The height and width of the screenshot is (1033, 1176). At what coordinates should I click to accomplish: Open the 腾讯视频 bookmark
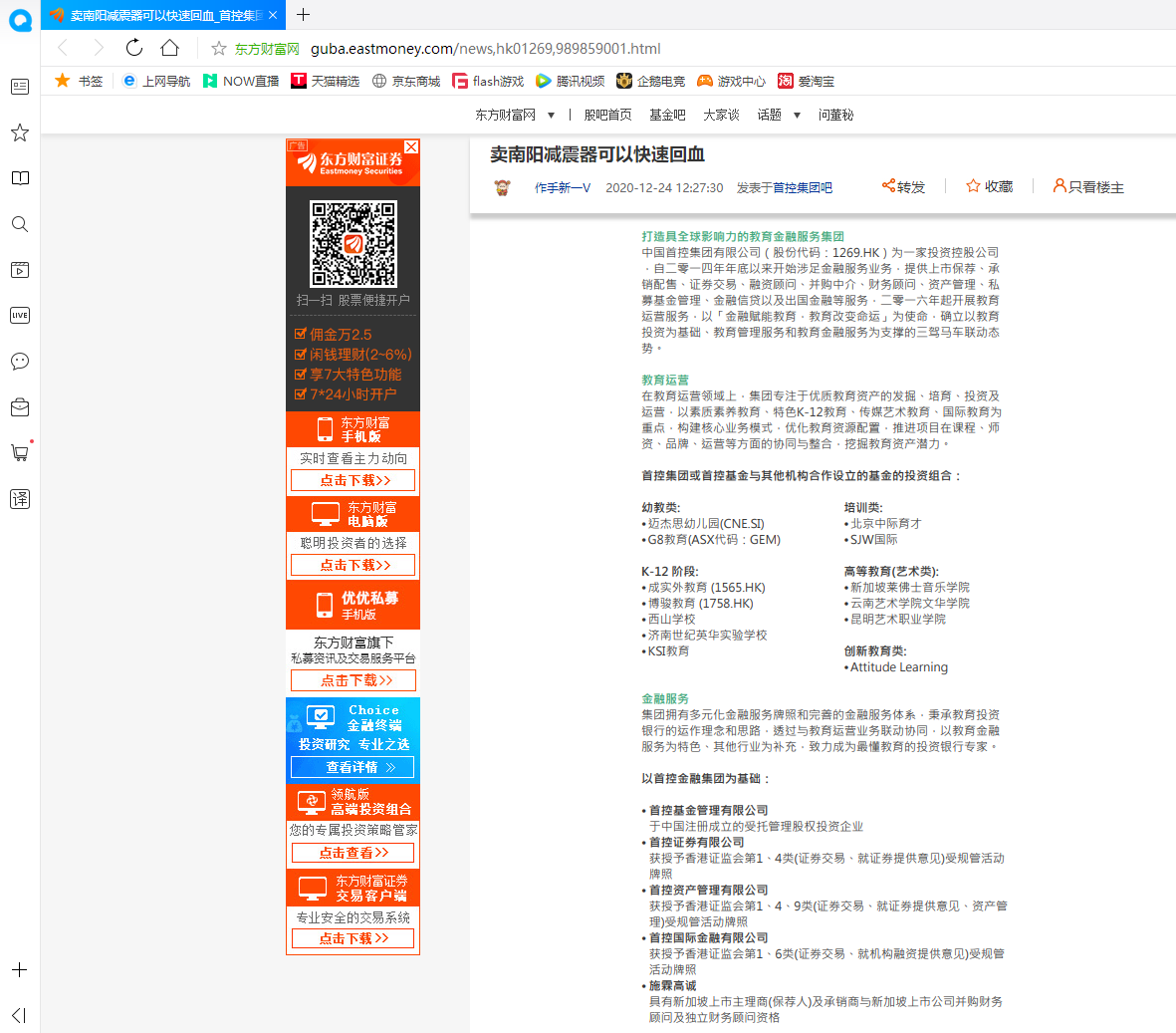571,81
